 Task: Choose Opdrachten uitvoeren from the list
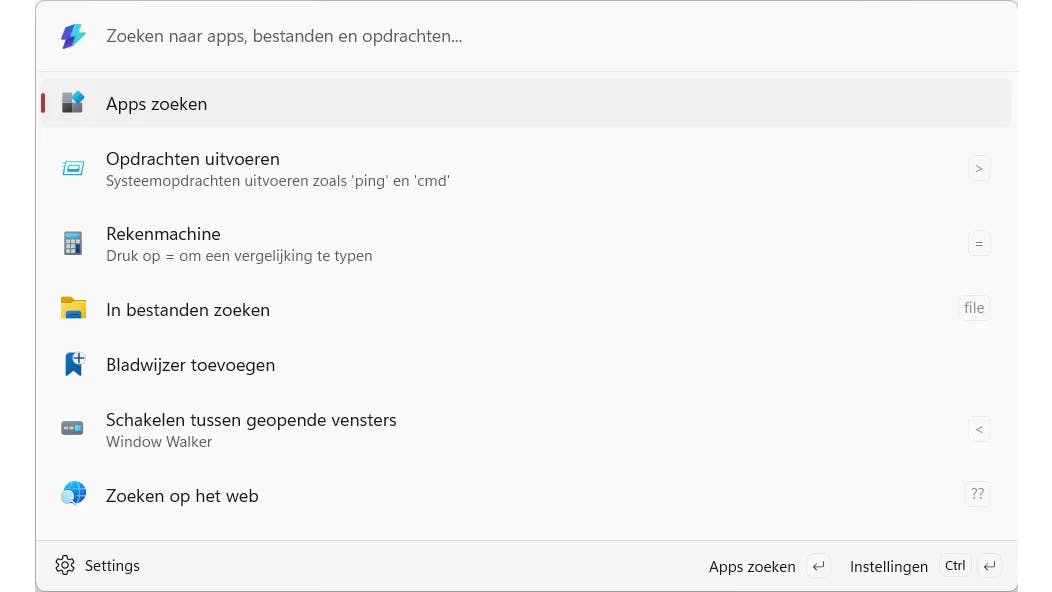[x=193, y=159]
